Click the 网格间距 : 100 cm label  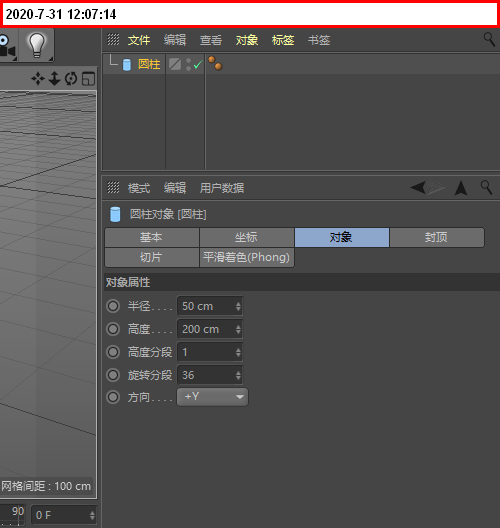click(x=46, y=486)
